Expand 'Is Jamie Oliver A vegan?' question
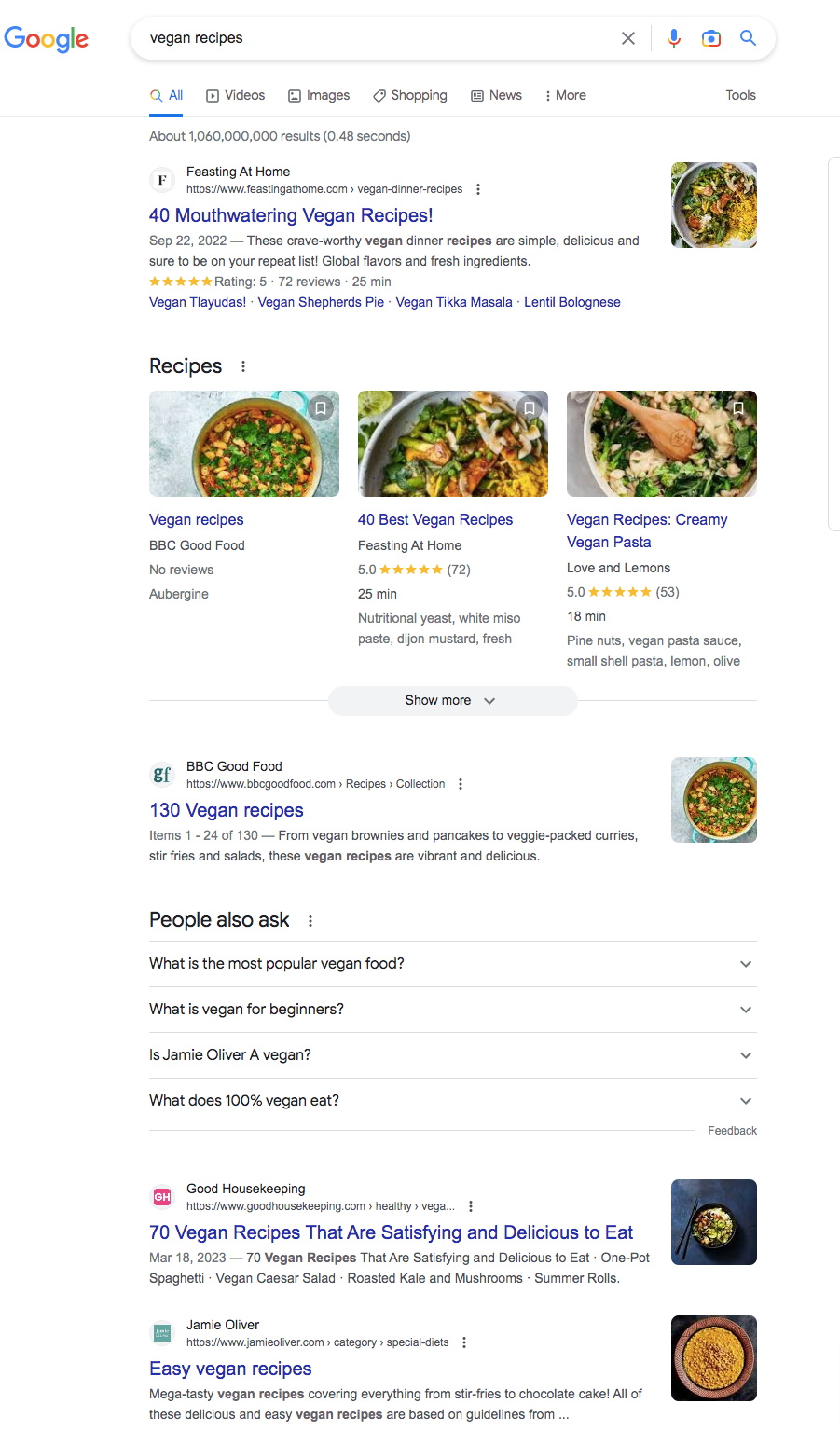Image resolution: width=840 pixels, height=1445 pixels. click(x=452, y=1055)
